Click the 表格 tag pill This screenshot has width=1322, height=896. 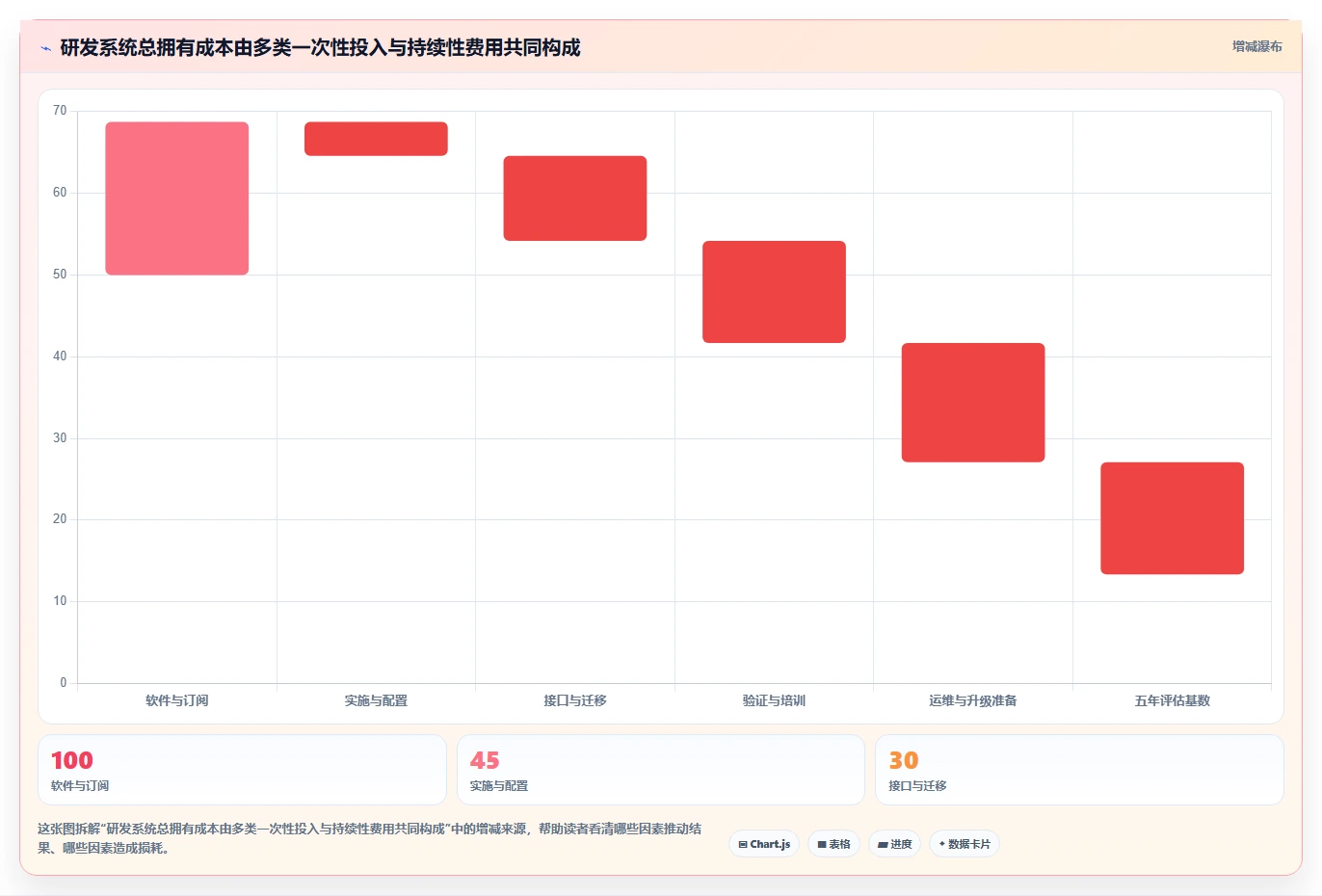pos(833,844)
